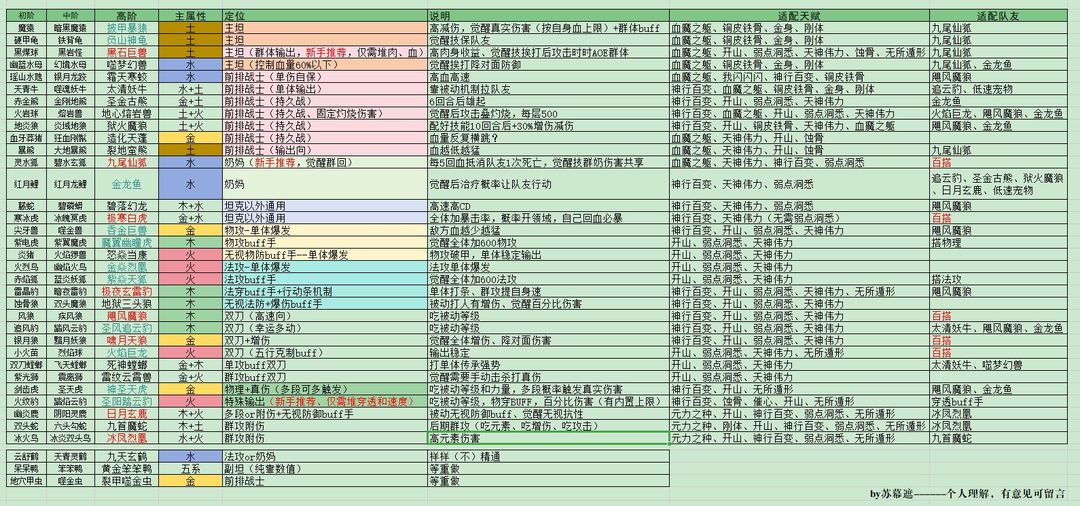
Task: Click the by苏幕遮 author note
Action: pos(968,494)
